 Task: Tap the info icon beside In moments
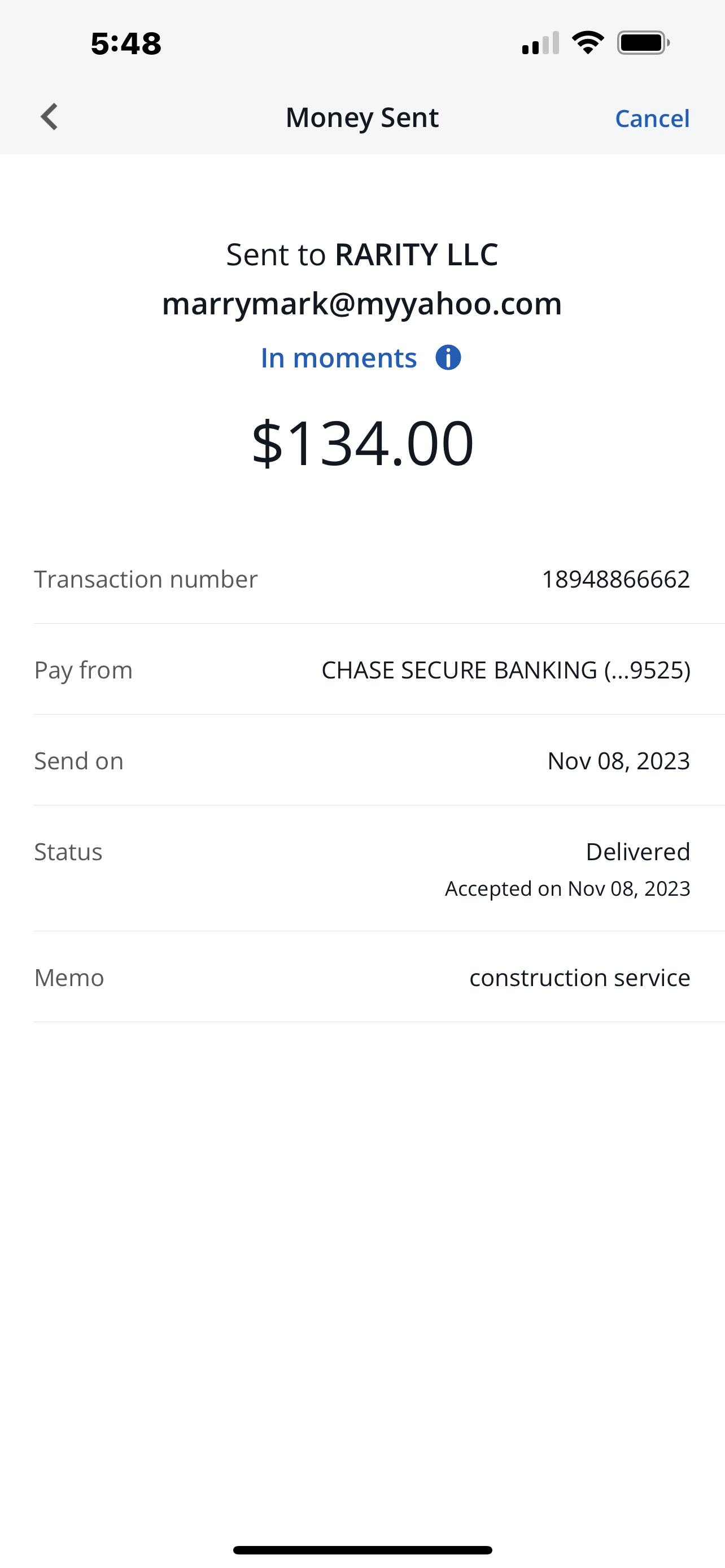coord(448,358)
